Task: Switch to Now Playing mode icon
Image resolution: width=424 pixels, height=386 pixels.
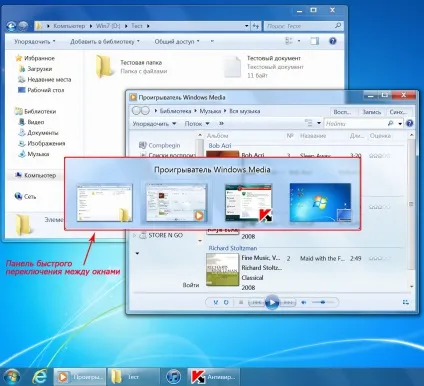Action: coord(406,302)
